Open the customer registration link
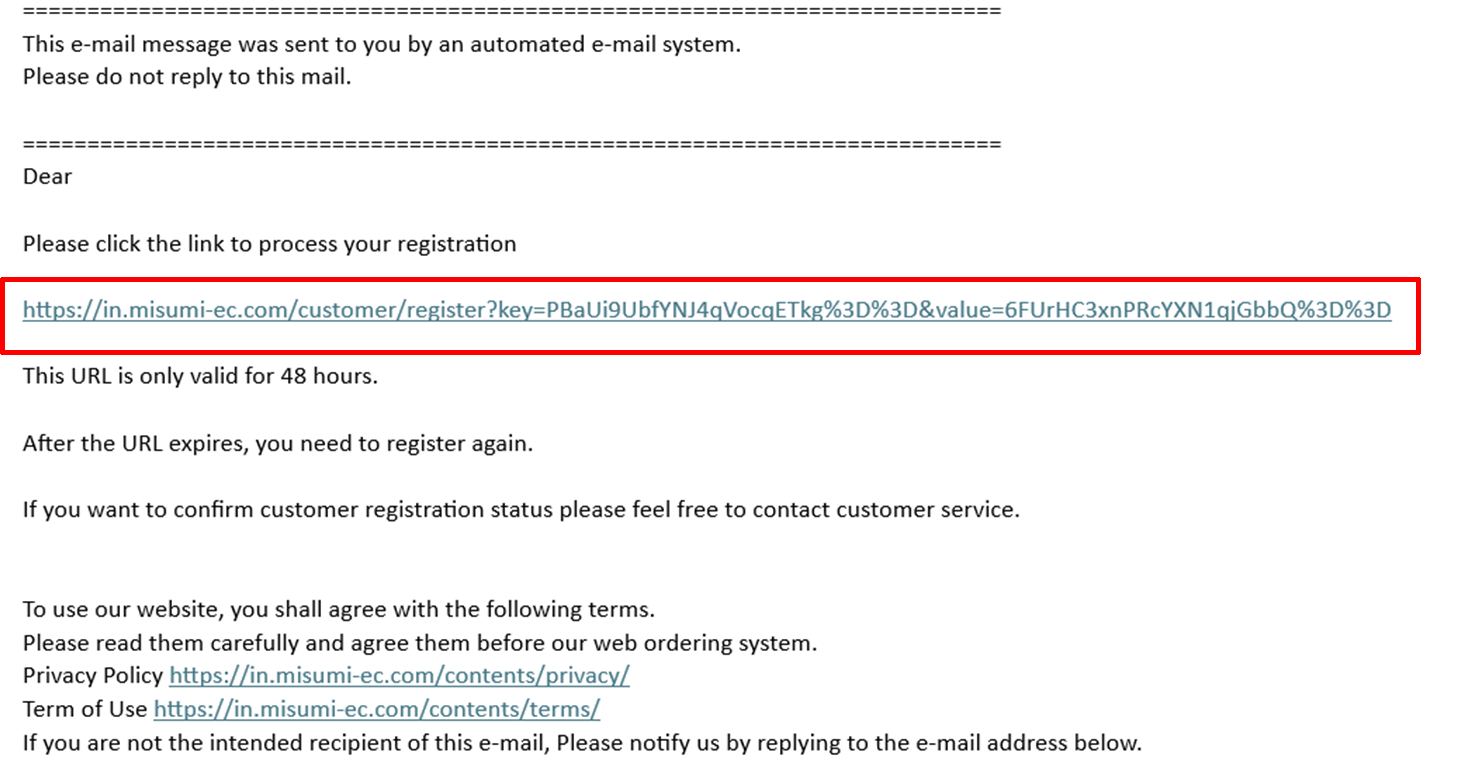1465x781 pixels. coord(706,310)
